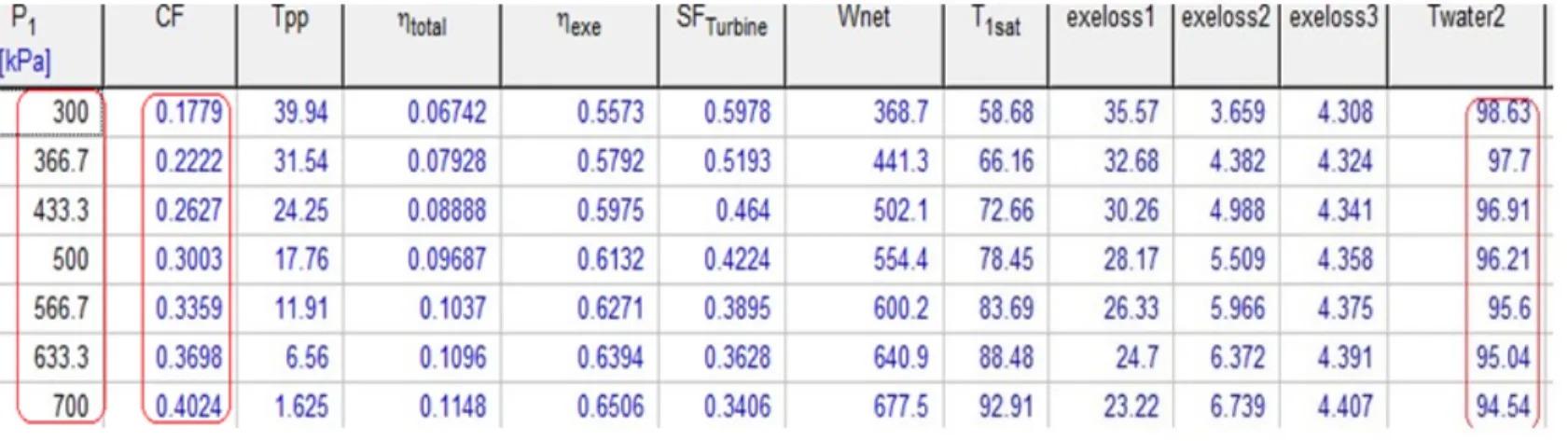Viewport: 1568px width, 441px height.
Task: Click the P1 cell showing 566.7
Action: click(x=50, y=308)
